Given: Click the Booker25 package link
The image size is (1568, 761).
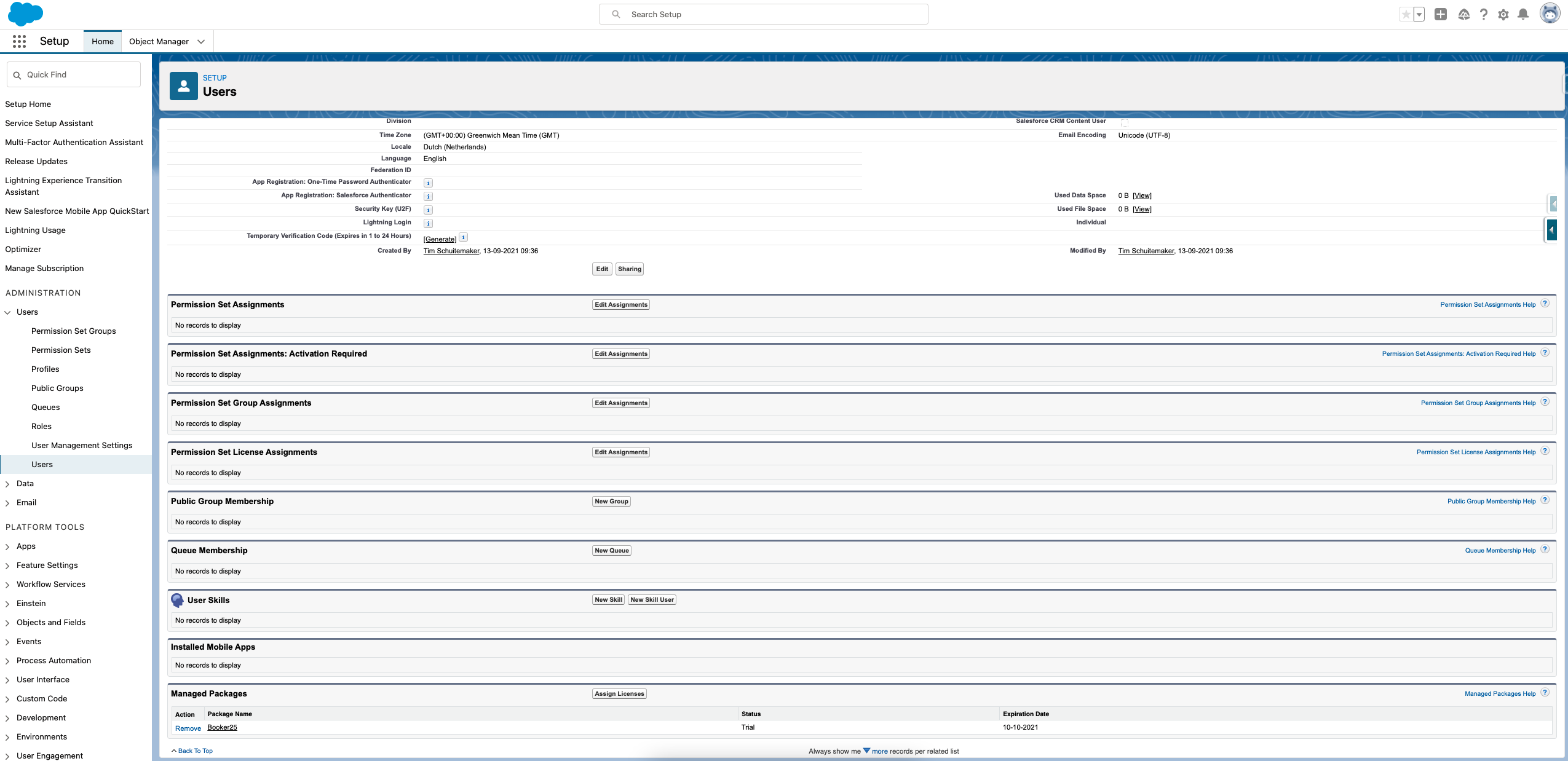Looking at the screenshot, I should click(x=222, y=727).
